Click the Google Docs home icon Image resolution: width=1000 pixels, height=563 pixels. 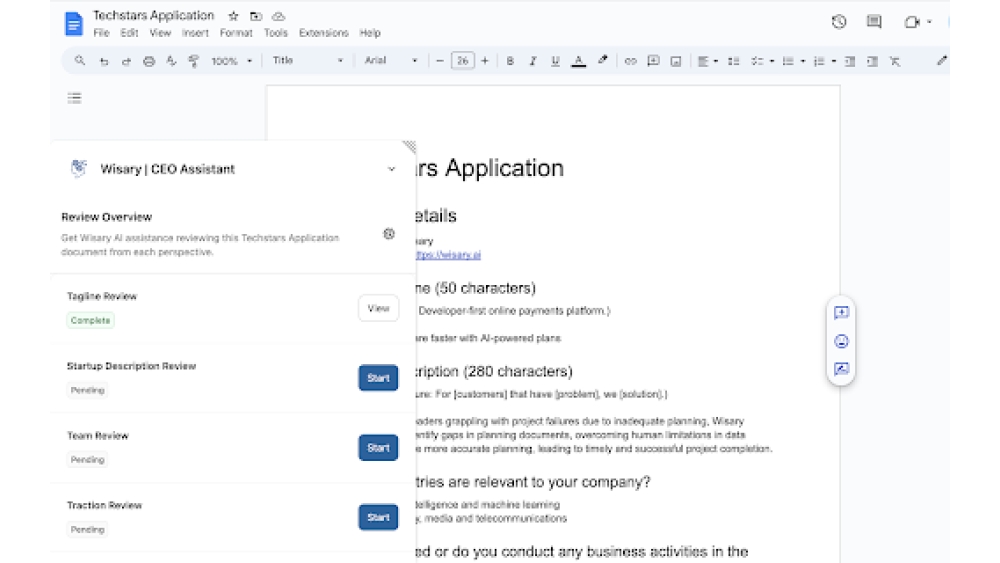tap(74, 24)
